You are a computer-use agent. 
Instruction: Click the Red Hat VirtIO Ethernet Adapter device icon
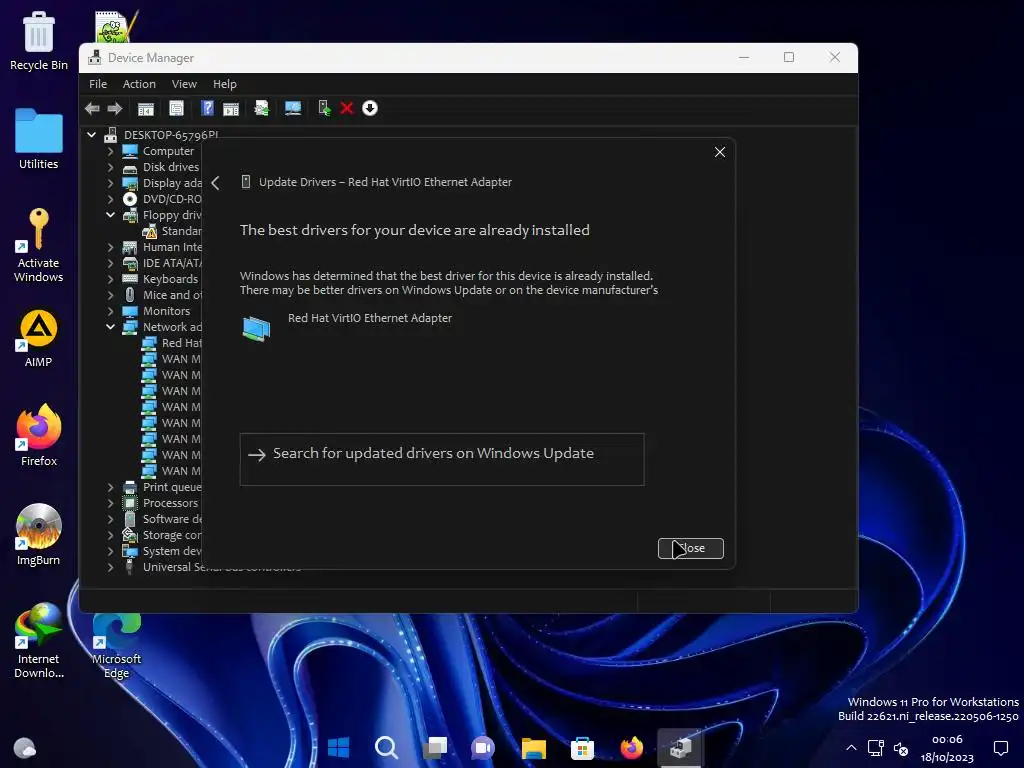[256, 328]
